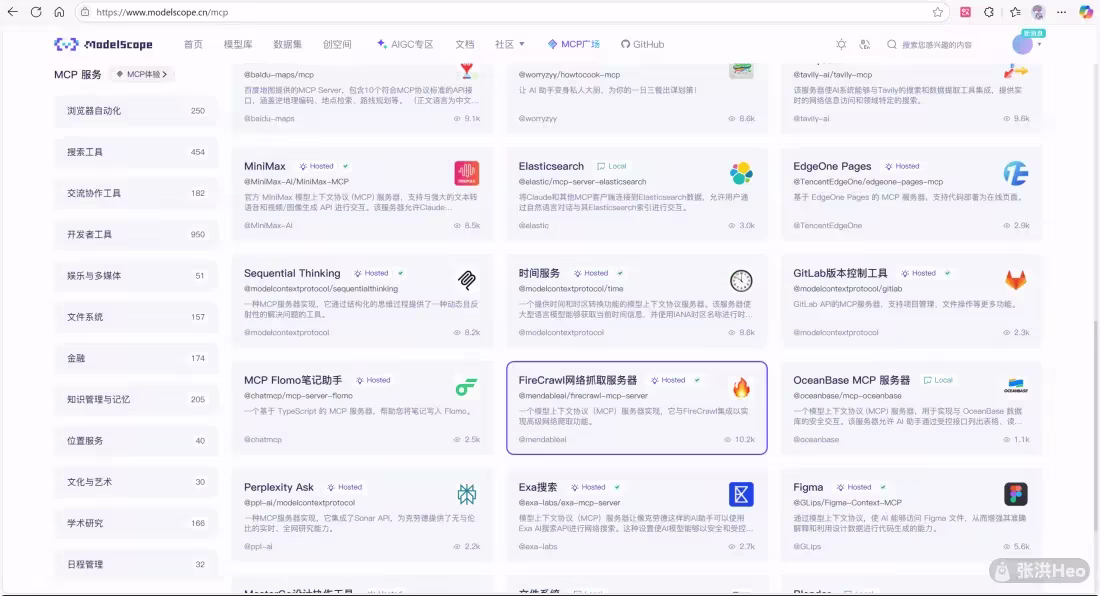Open the GitLab版本控制工具 card title
This screenshot has height=596, width=1100.
coord(840,273)
